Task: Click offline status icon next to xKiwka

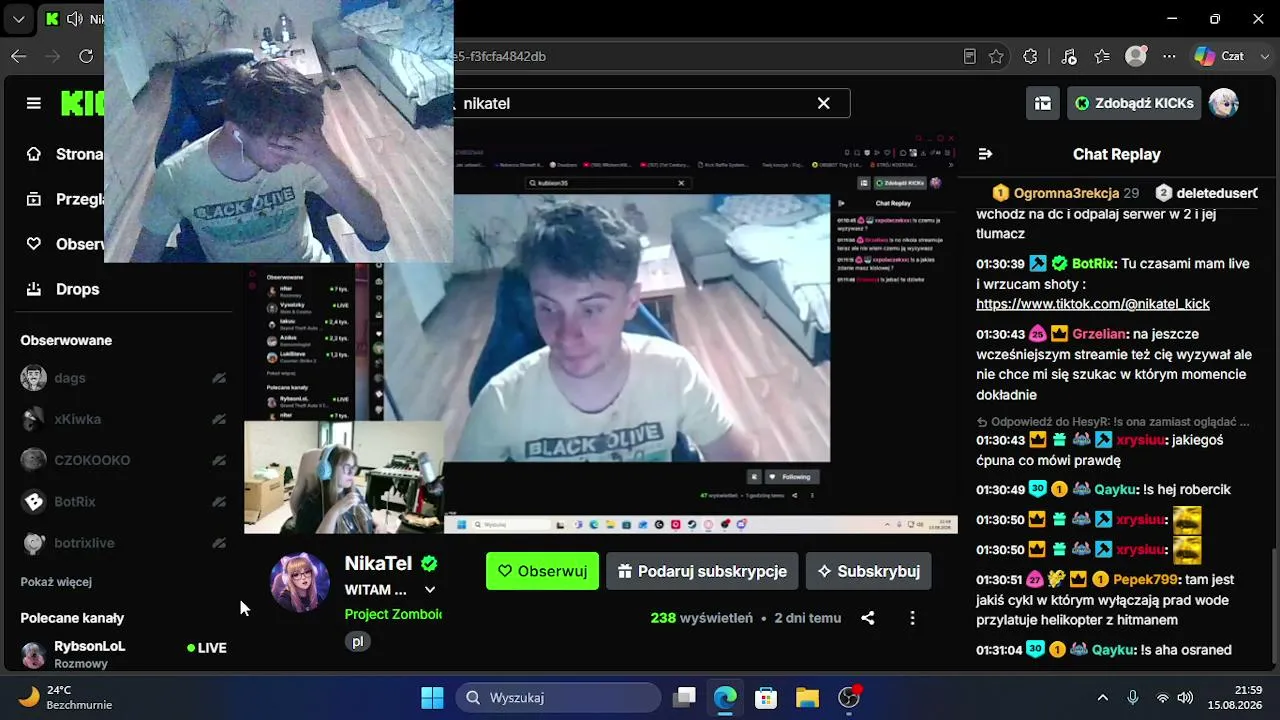Action: tap(219, 419)
